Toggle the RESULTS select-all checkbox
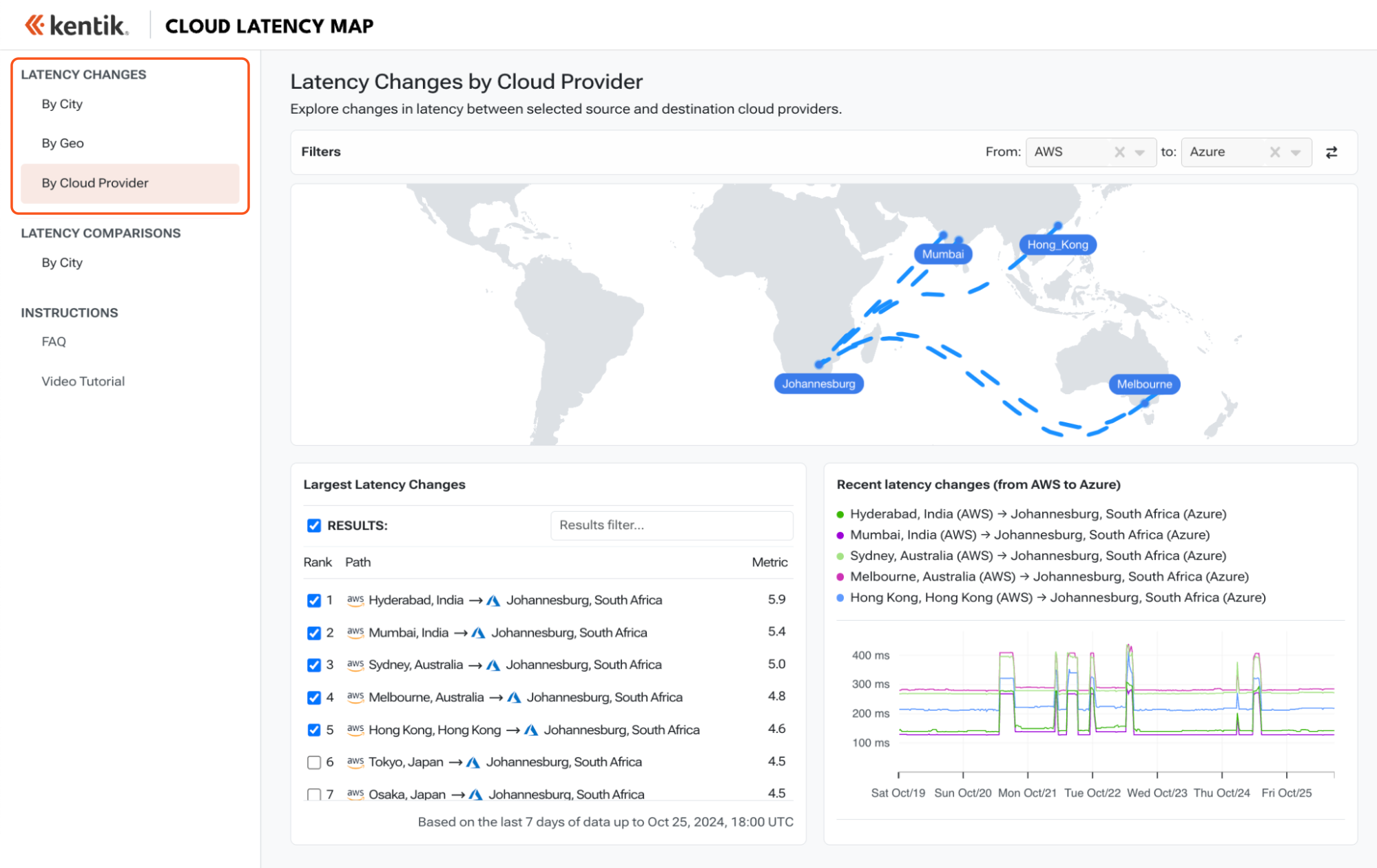The width and height of the screenshot is (1377, 868). click(314, 526)
